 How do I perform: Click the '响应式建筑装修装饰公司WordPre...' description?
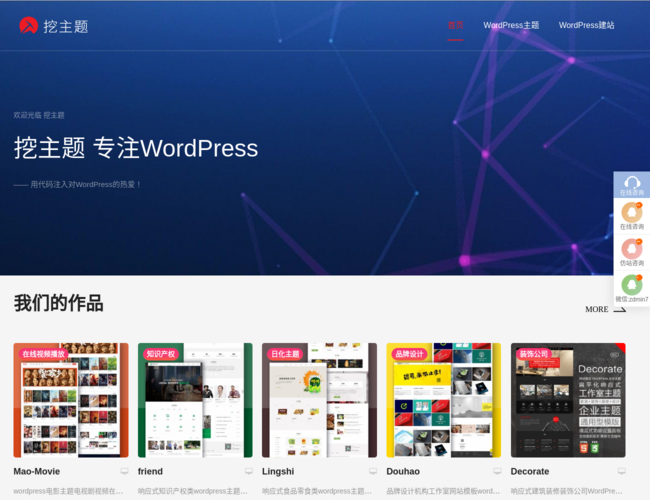coord(567,491)
